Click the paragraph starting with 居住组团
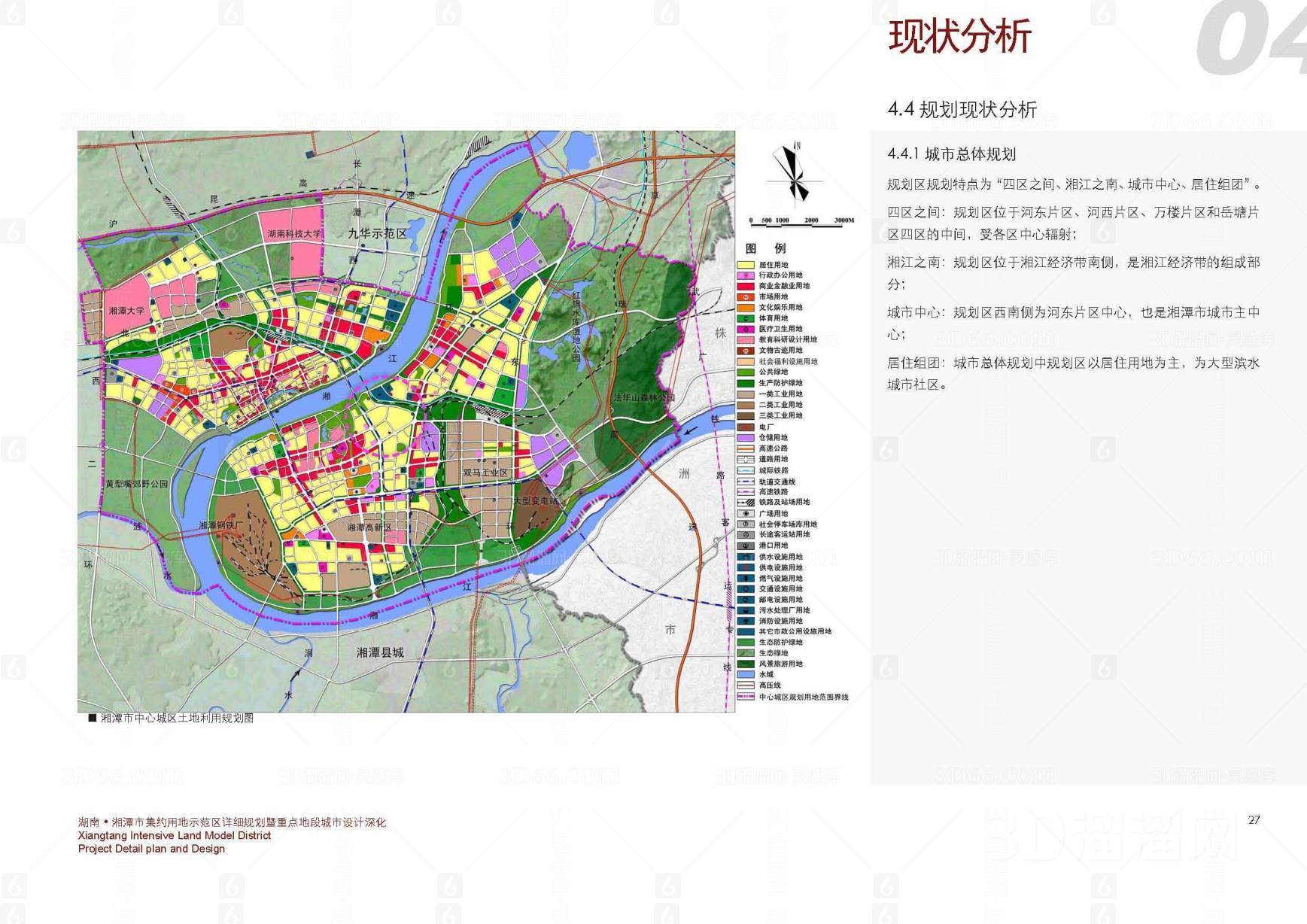 coord(1073,374)
